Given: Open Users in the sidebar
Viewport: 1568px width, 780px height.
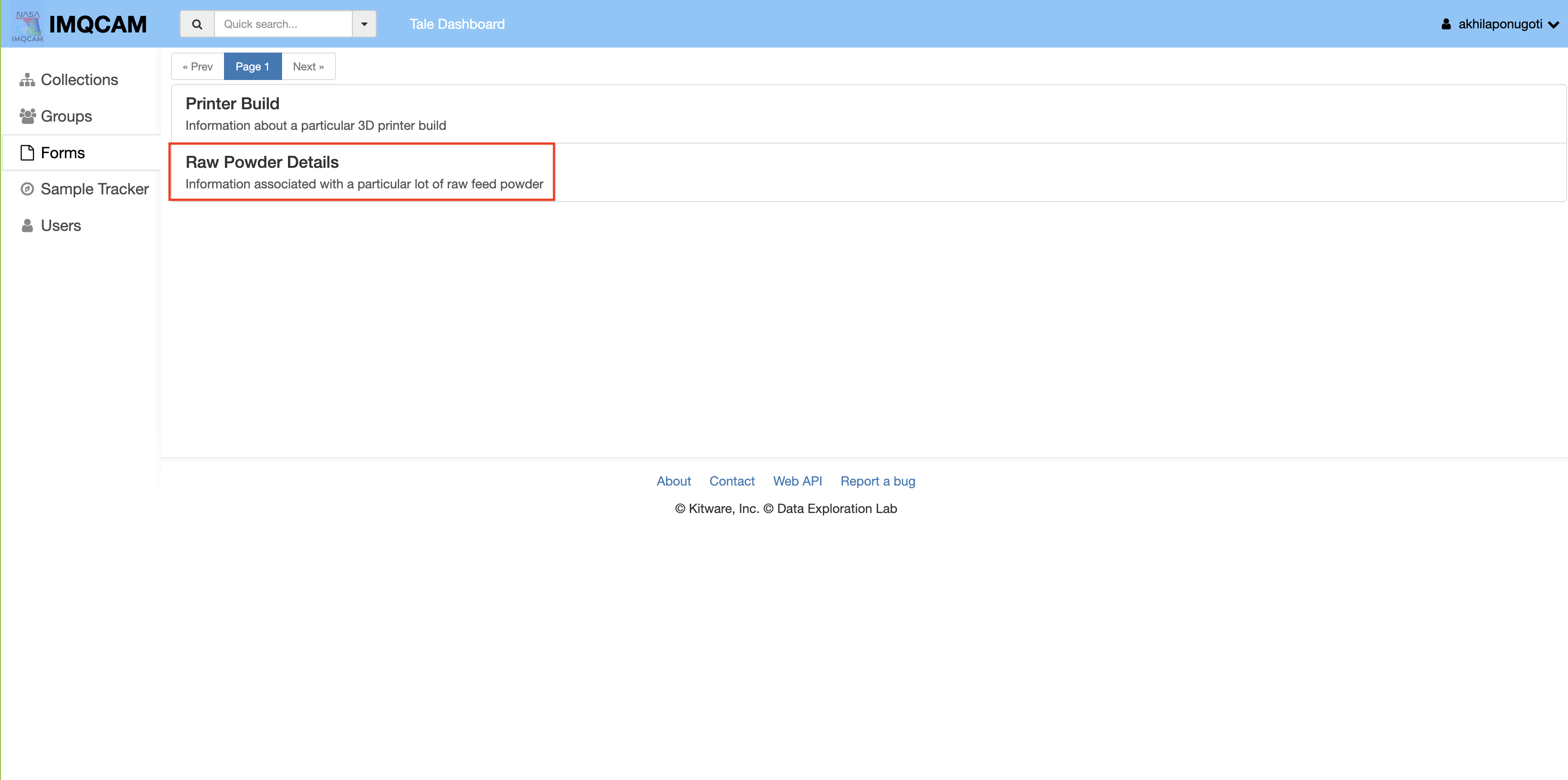Looking at the screenshot, I should coord(80,225).
